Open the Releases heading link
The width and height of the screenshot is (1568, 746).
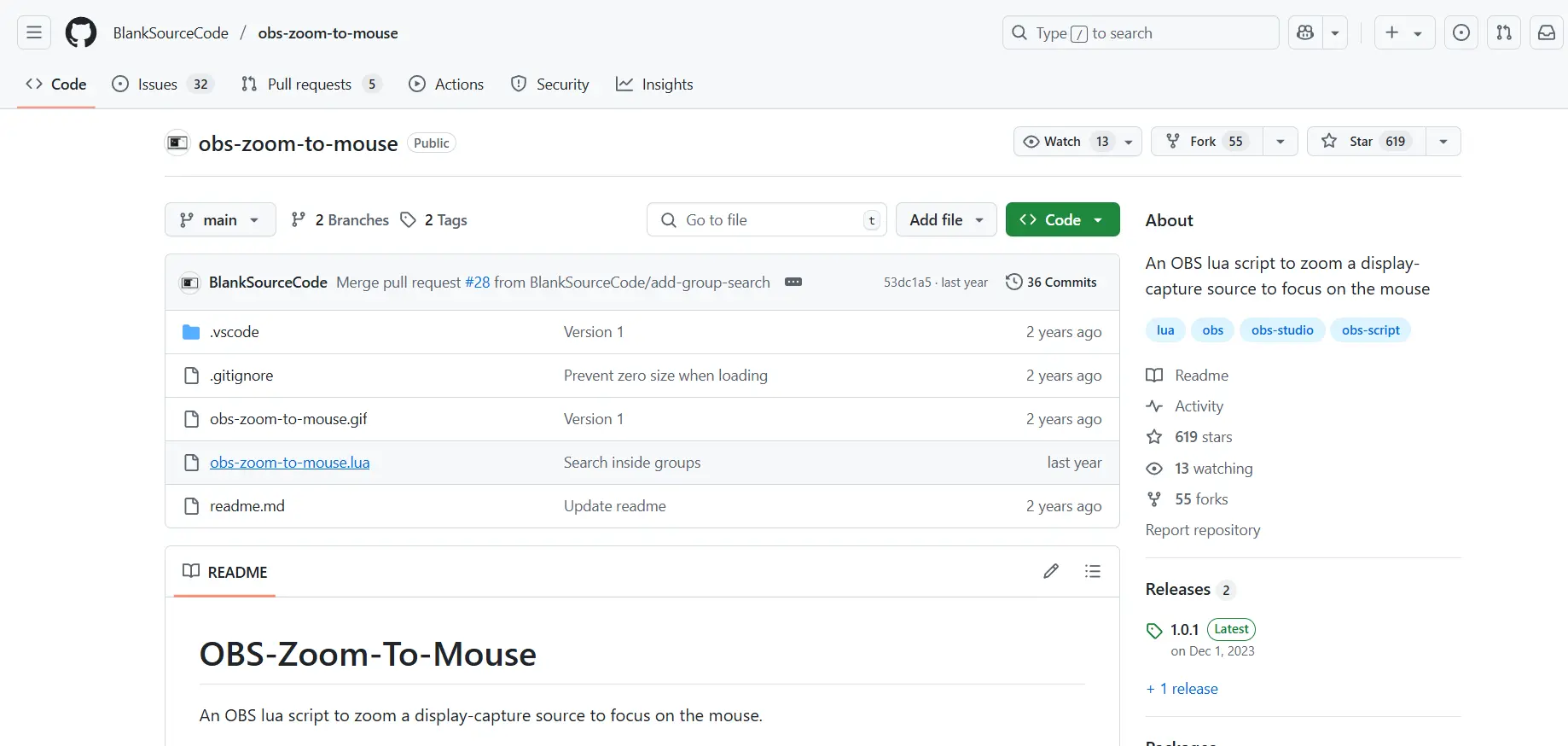coord(1190,590)
